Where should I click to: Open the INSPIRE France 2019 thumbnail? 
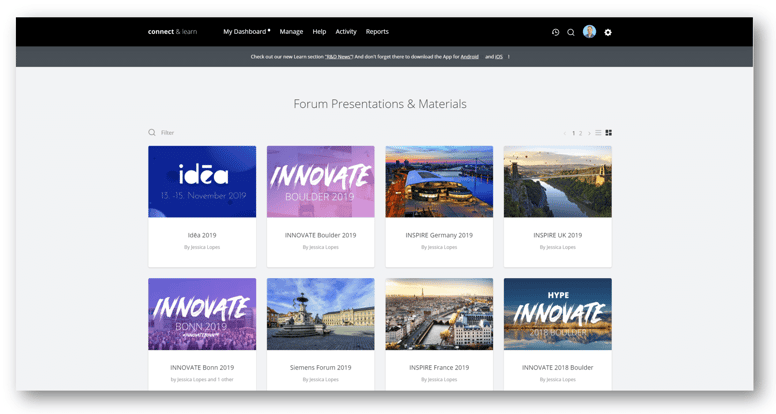pyautogui.click(x=439, y=314)
